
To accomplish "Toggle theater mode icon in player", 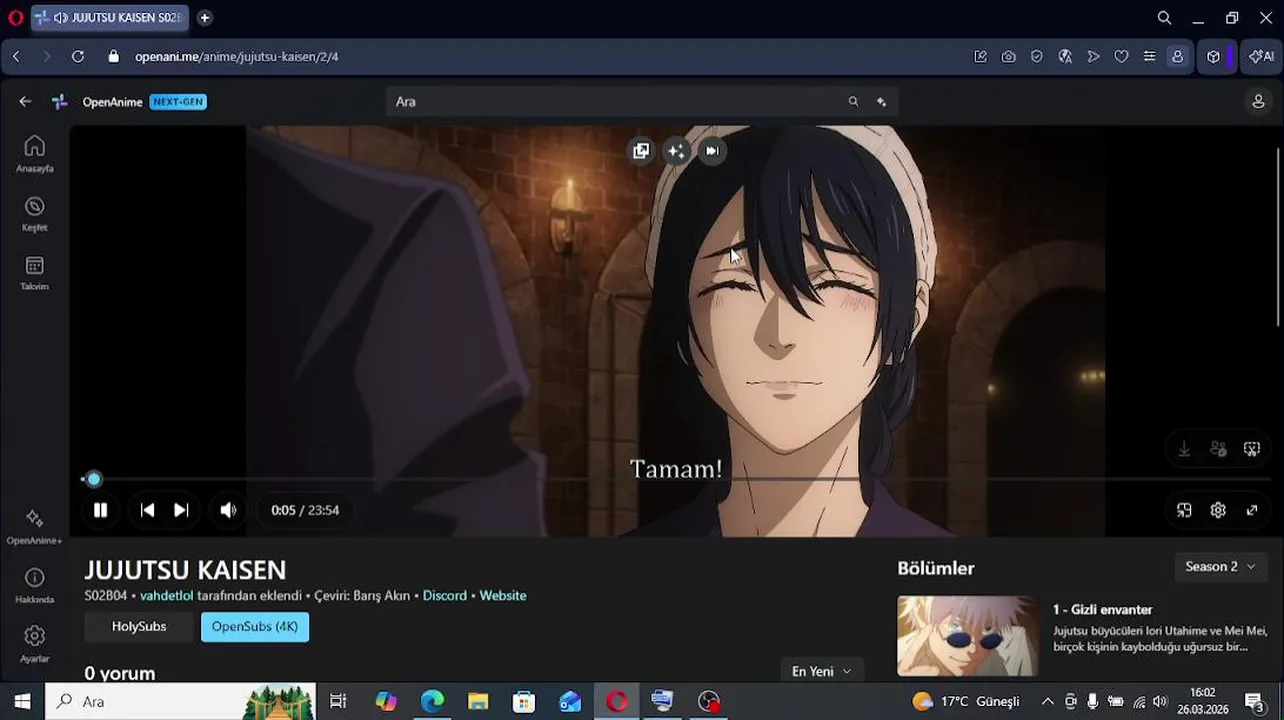I will [1184, 510].
